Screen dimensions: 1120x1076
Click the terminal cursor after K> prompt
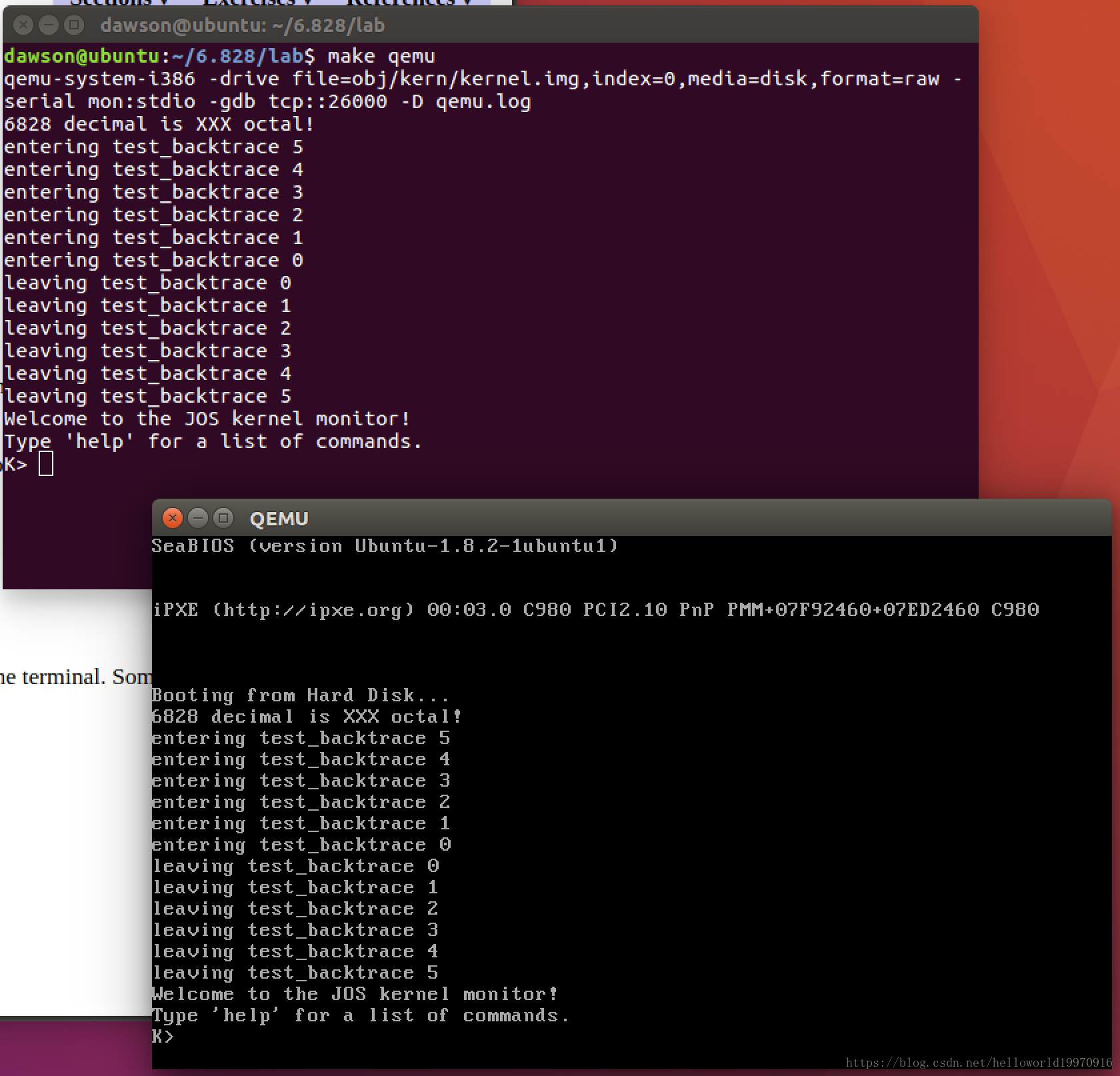(x=46, y=464)
